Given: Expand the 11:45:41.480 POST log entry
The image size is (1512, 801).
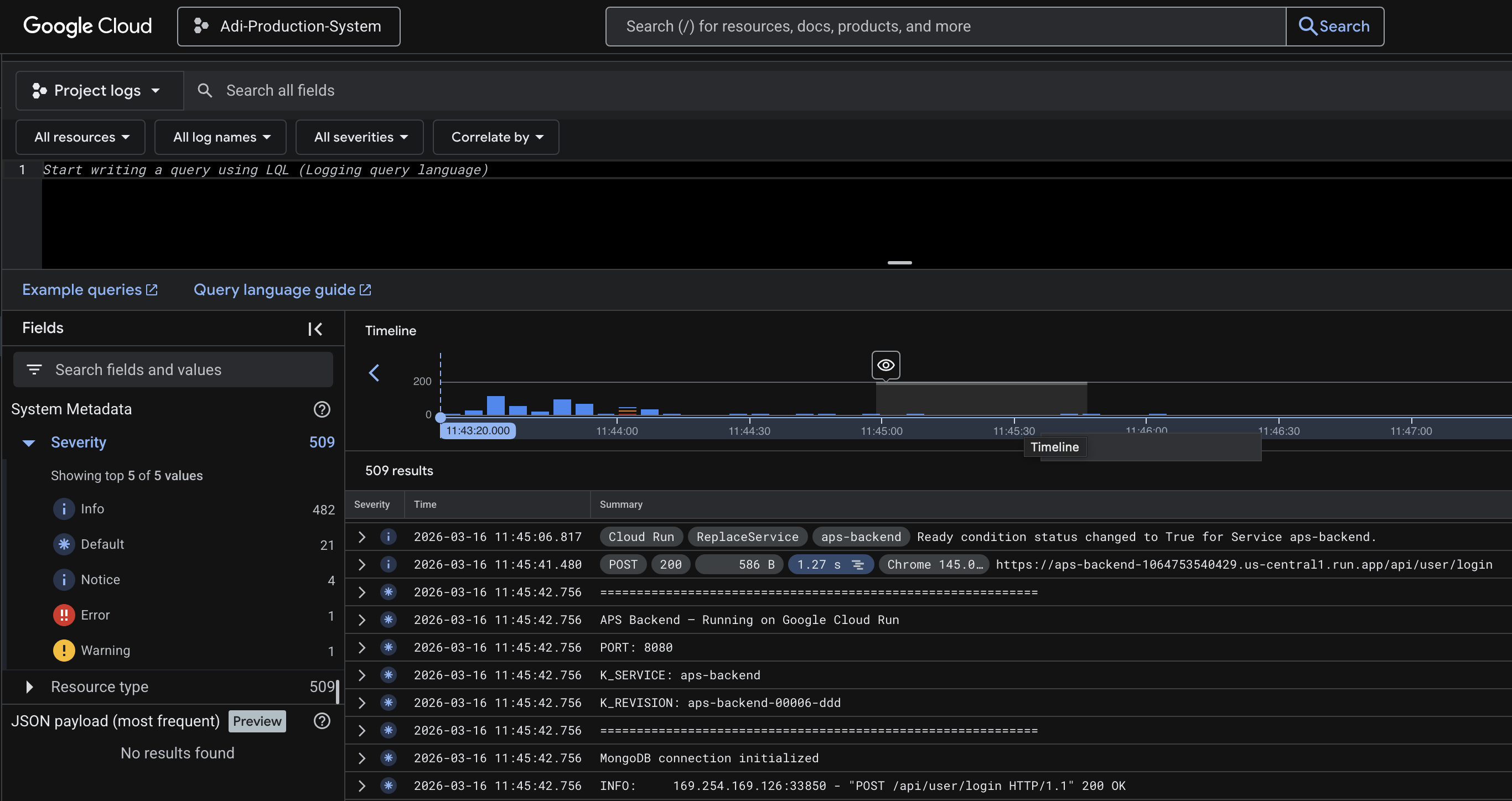Looking at the screenshot, I should [x=362, y=564].
